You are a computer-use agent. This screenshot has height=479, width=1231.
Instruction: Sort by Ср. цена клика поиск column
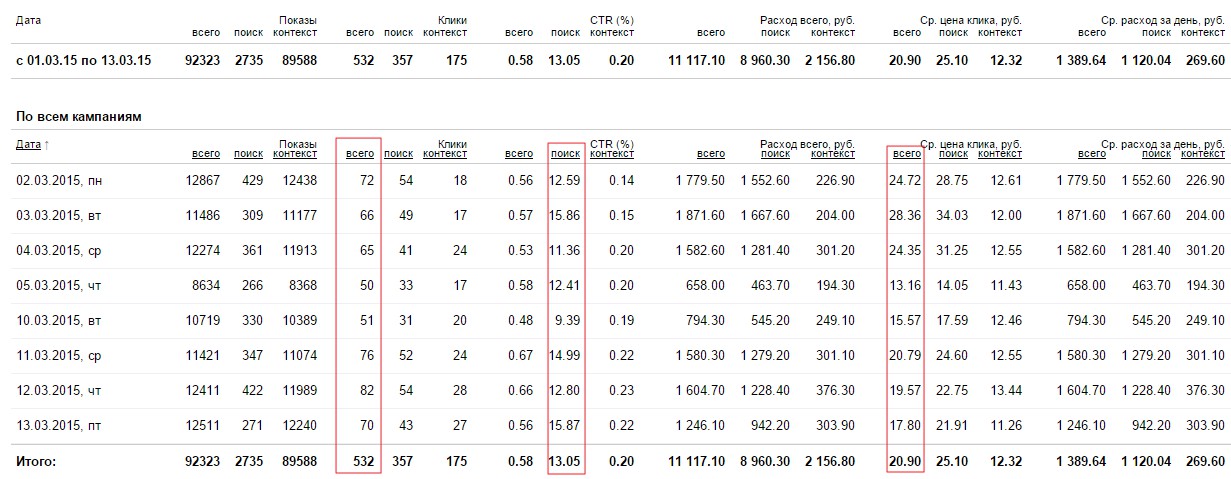[x=953, y=154]
